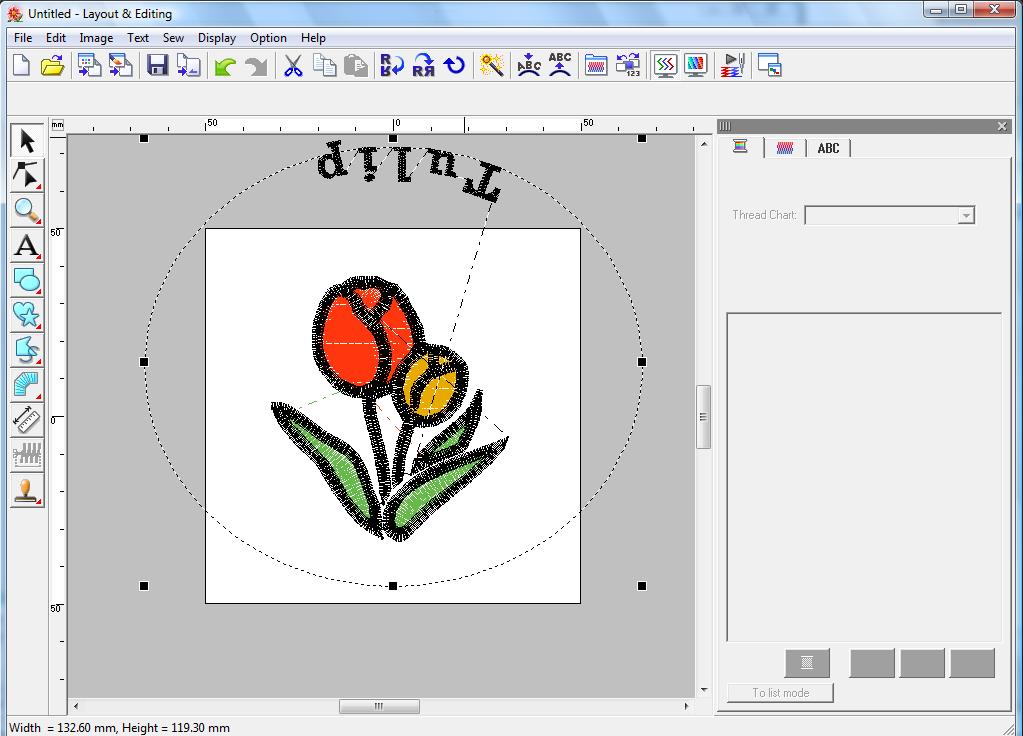Select the heart and star Shapes tool
This screenshot has height=736, width=1023.
[27, 315]
